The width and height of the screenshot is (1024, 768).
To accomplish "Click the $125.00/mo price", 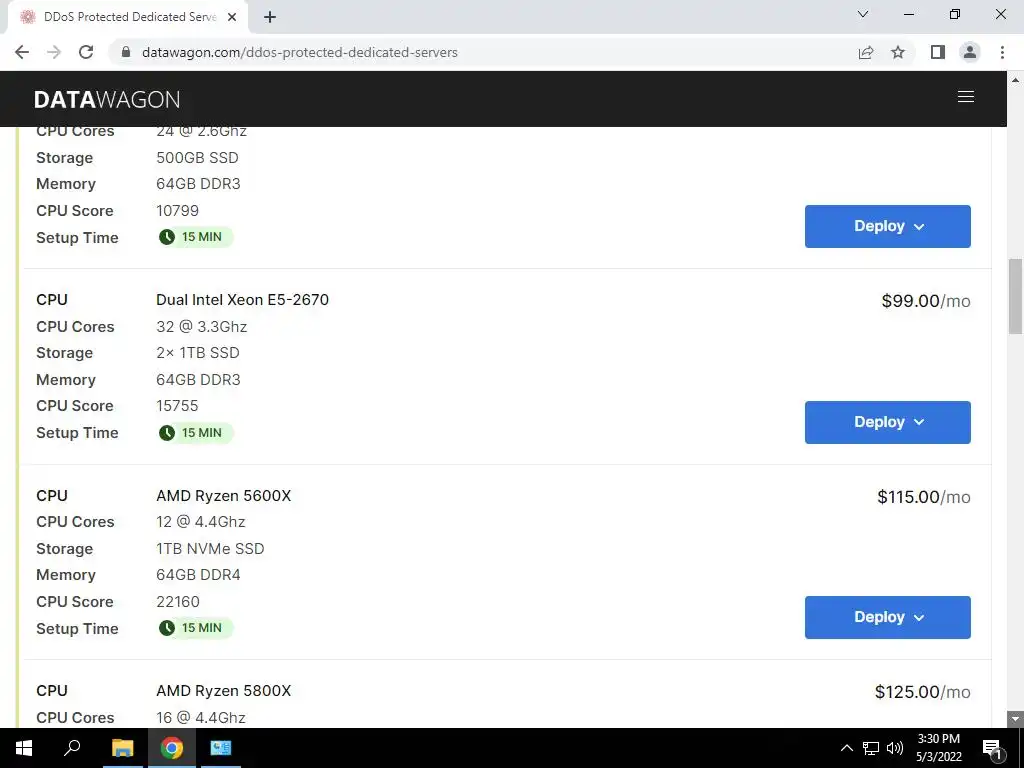I will (x=922, y=692).
